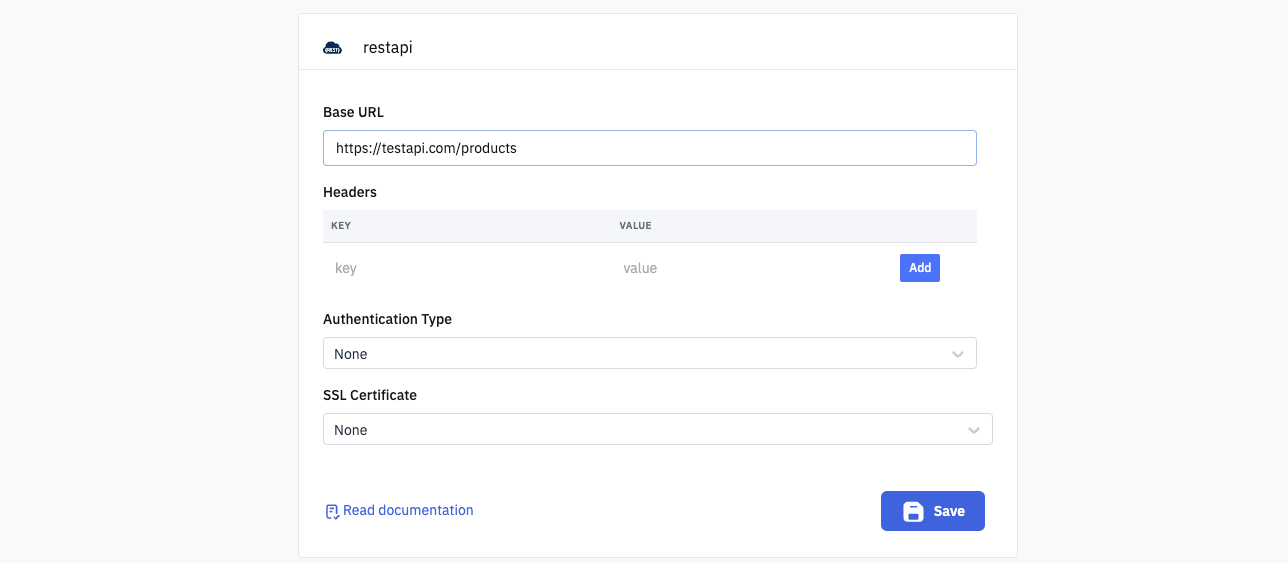Click the KEY column header
This screenshot has height=563, width=1288.
coord(341,226)
